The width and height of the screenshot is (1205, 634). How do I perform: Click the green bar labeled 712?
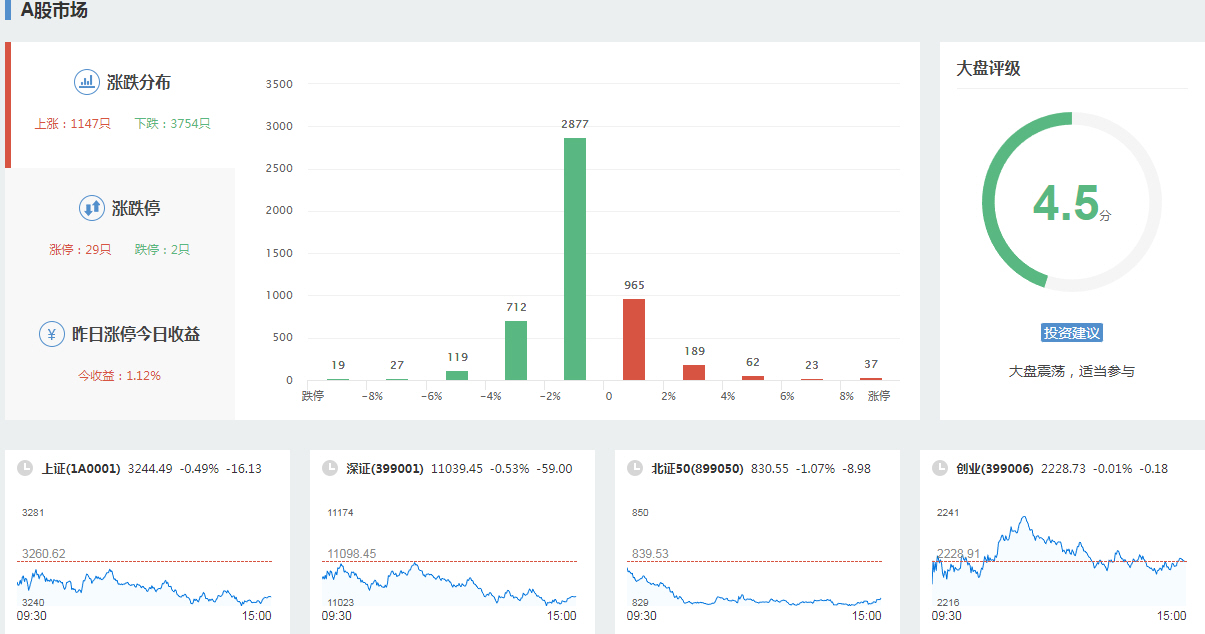click(x=516, y=350)
